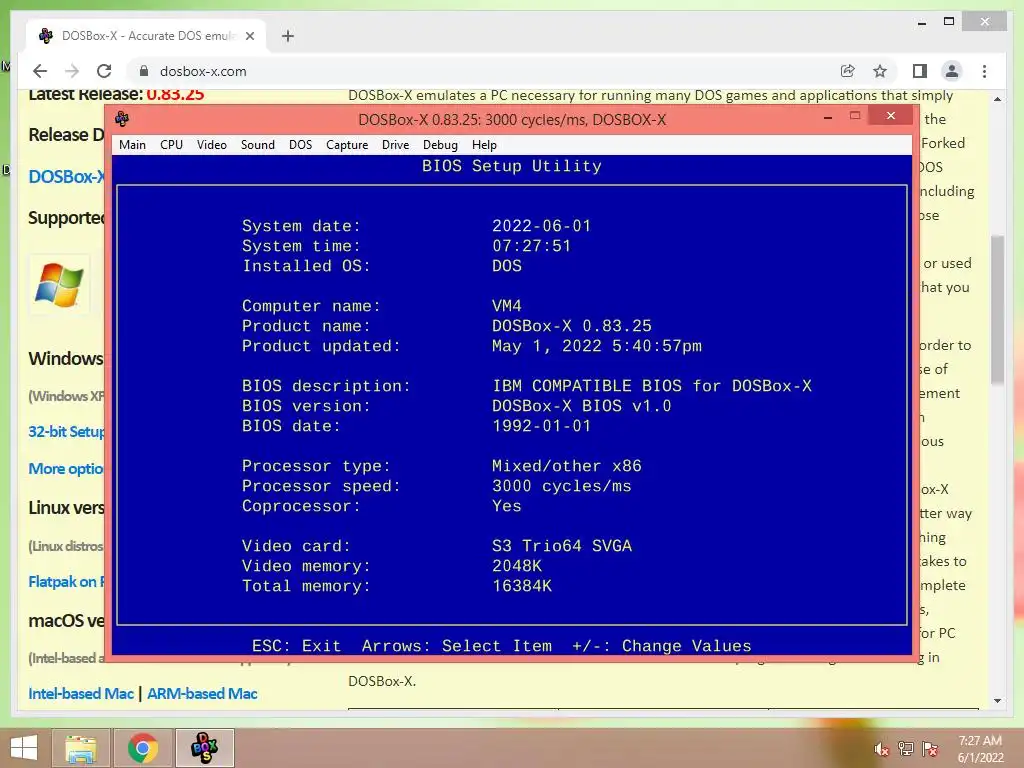The image size is (1024, 768).
Task: Click the DOSBox-X window title bar icon
Action: pyautogui.click(x=122, y=119)
